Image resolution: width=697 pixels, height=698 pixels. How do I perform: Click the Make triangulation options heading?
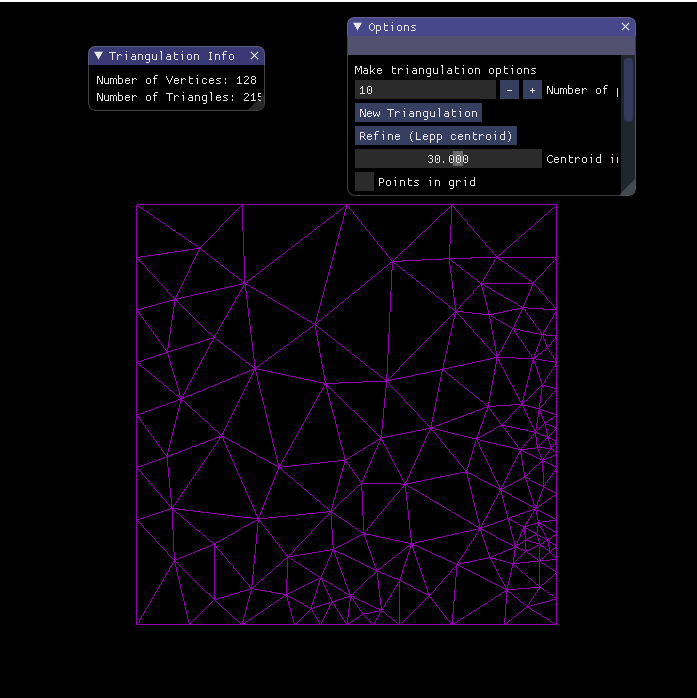coord(445,70)
